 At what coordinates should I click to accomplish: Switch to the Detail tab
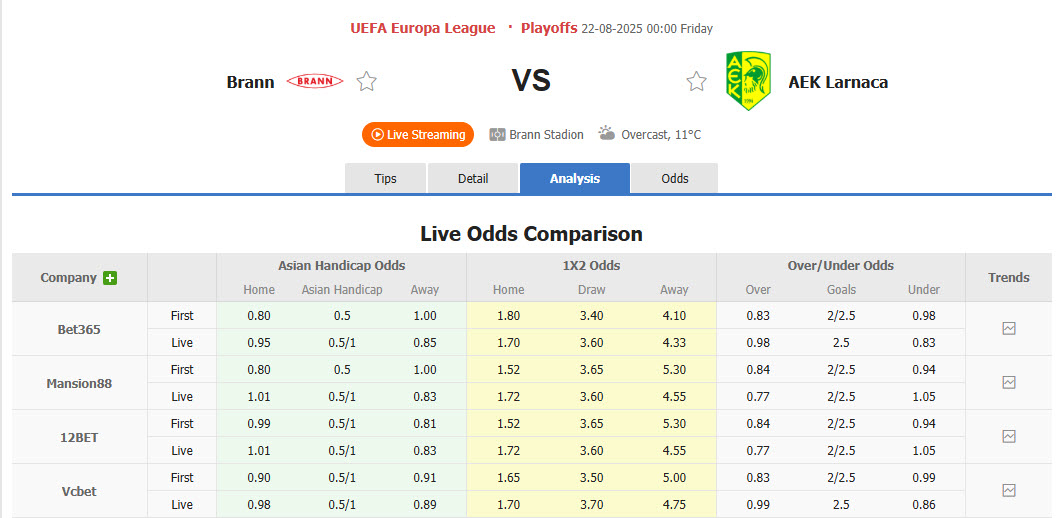(x=473, y=178)
